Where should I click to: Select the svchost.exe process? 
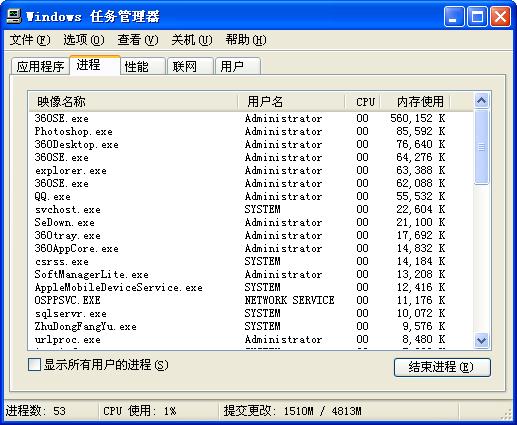[x=251, y=209]
